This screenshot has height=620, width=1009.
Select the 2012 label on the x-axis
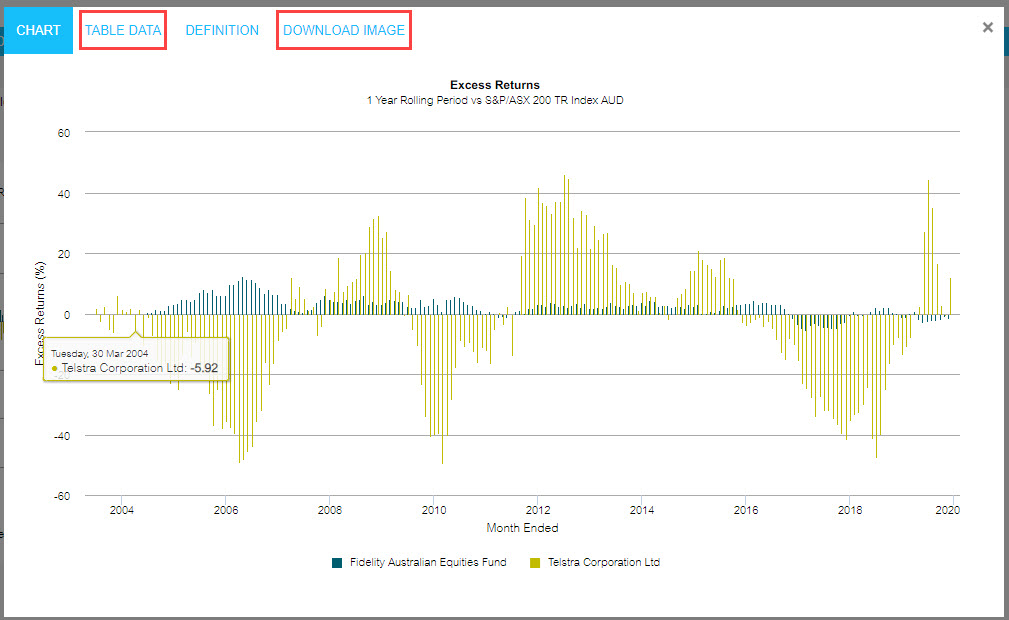(538, 510)
